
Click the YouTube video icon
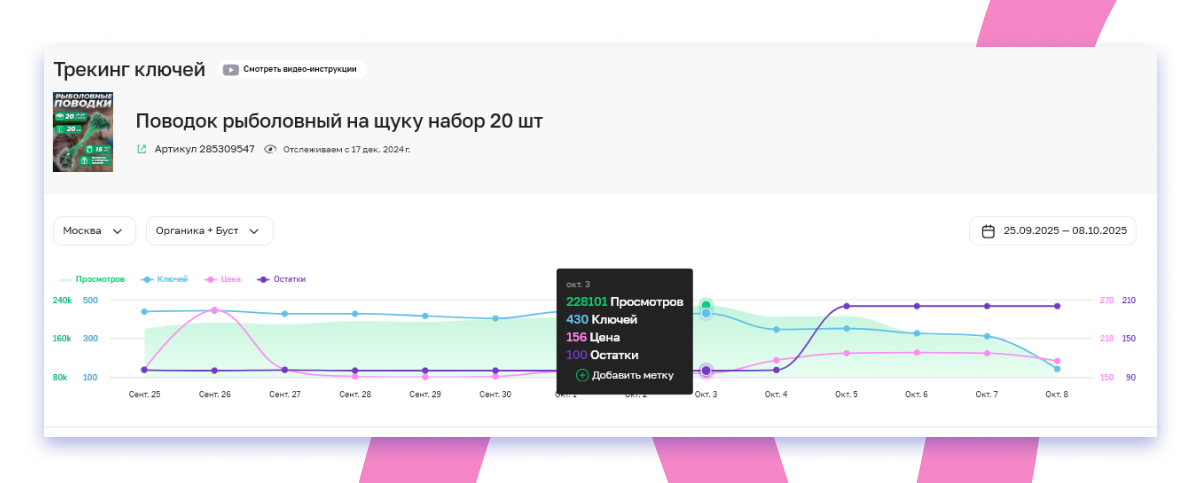(x=231, y=70)
